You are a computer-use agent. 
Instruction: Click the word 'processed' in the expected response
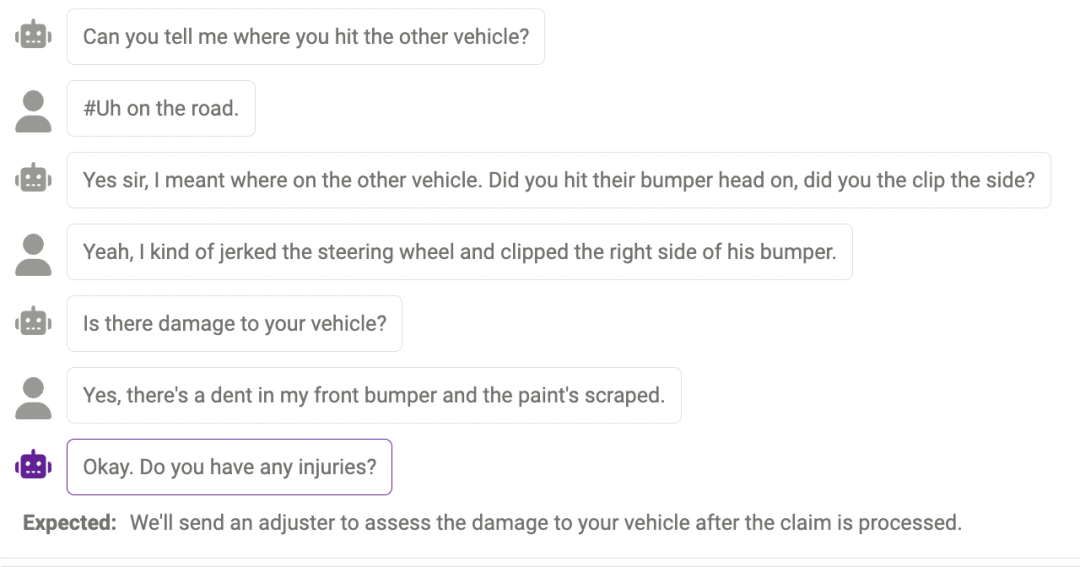[916, 524]
